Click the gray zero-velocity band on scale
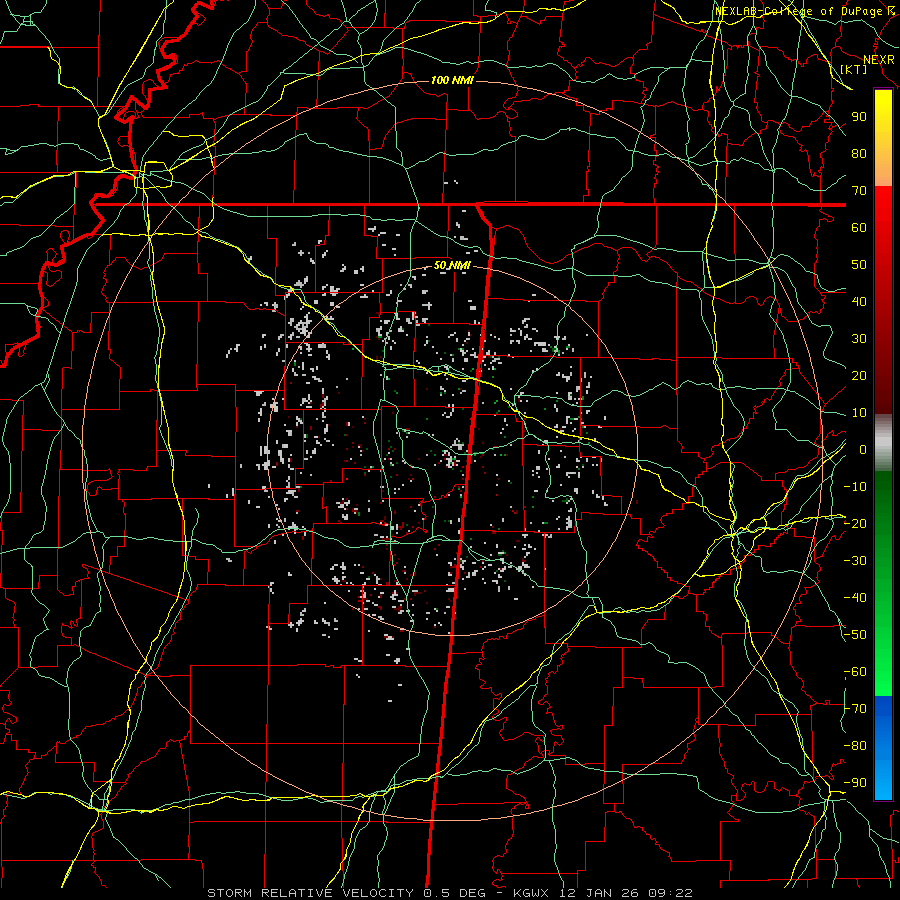Screen dimensions: 900x900 coord(883,443)
